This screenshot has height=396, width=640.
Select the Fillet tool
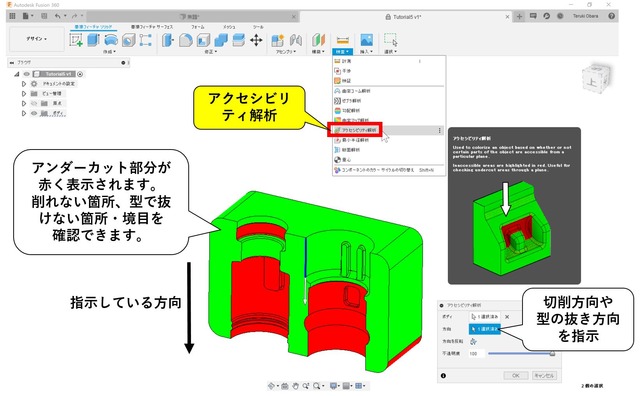coord(185,40)
